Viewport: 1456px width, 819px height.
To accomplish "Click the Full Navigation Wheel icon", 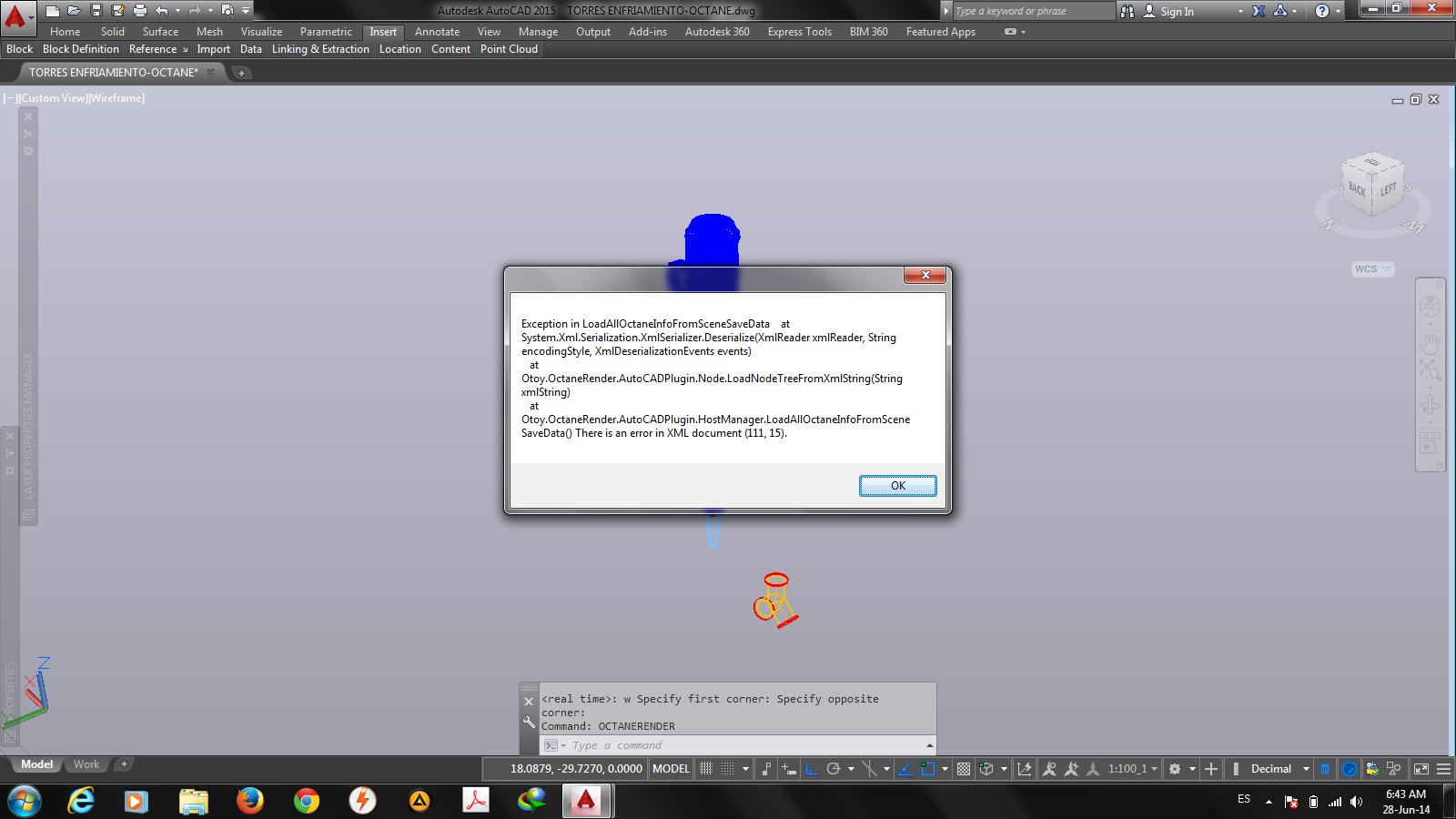I will 1430,307.
